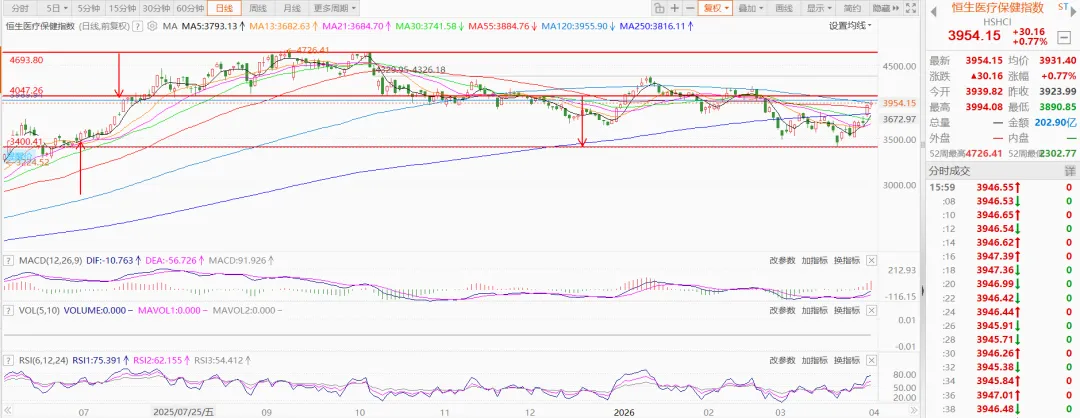Select the 日线 daily chart tab

pyautogui.click(x=225, y=8)
